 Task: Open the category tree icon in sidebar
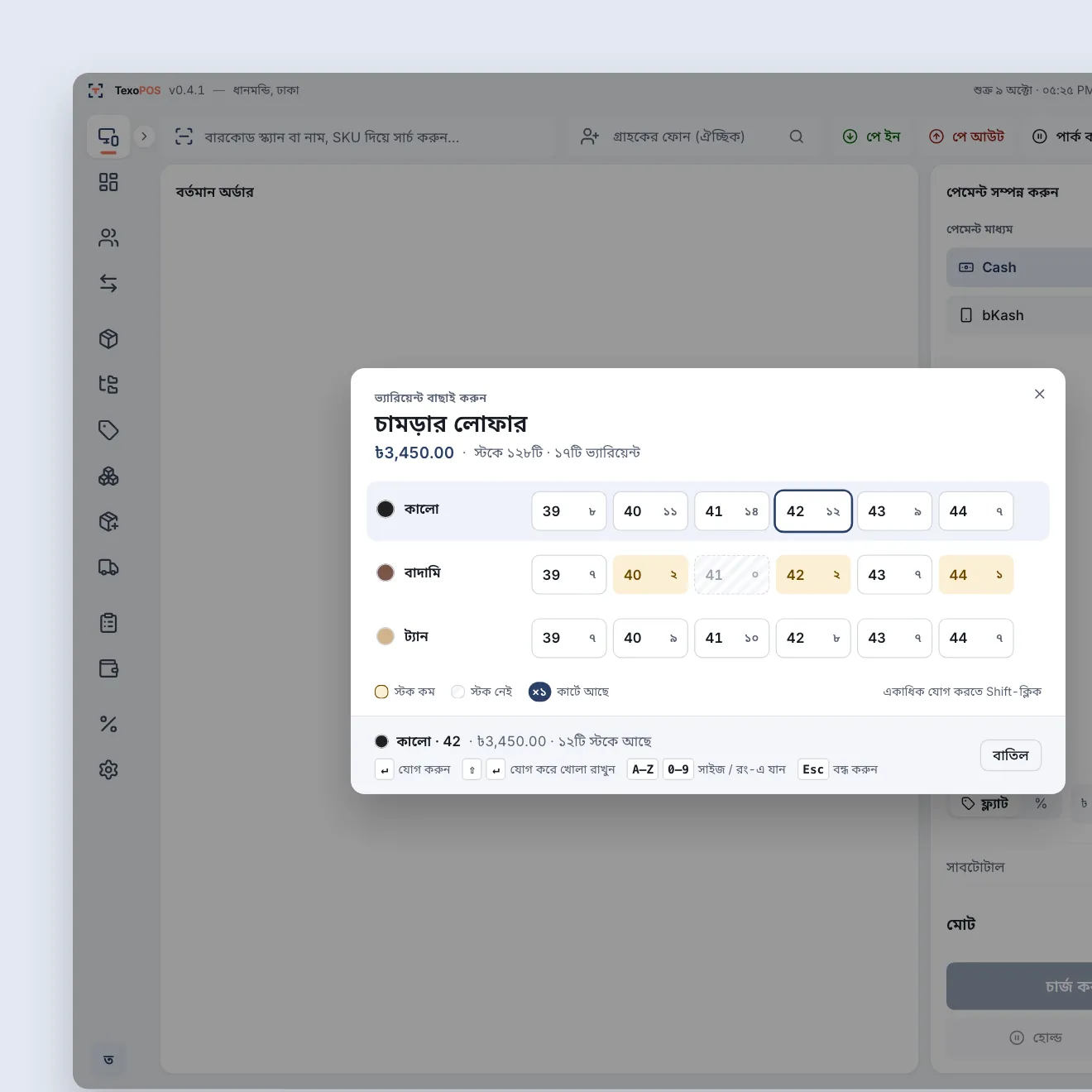pyautogui.click(x=108, y=384)
